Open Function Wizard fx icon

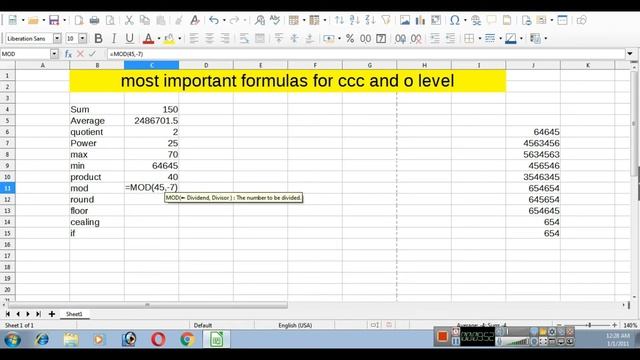[68, 54]
